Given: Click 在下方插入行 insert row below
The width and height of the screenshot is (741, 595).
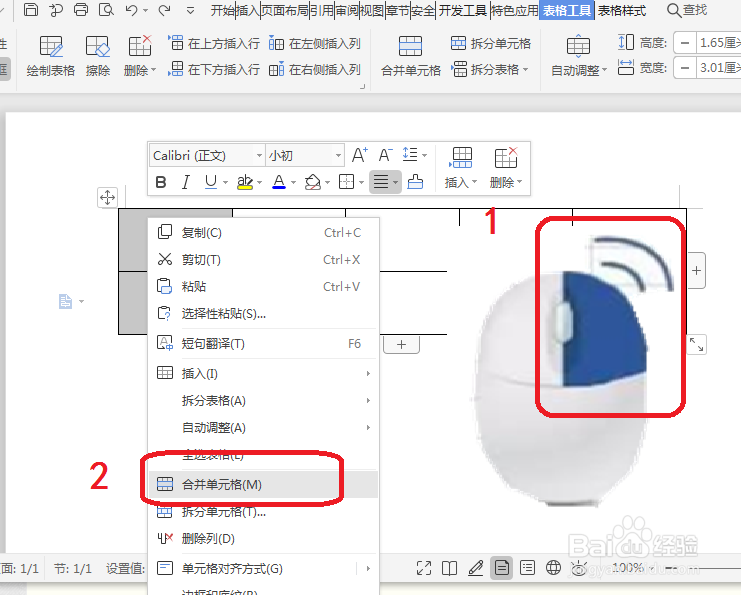Looking at the screenshot, I should 214,69.
